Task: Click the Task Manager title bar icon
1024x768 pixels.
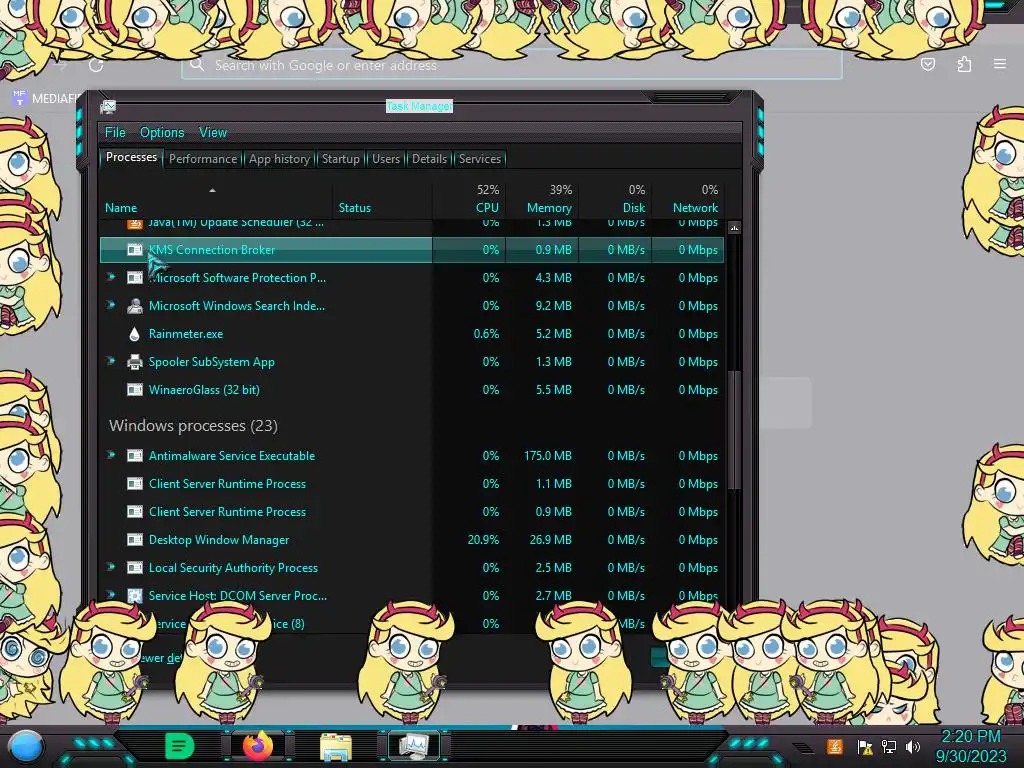Action: [108, 106]
